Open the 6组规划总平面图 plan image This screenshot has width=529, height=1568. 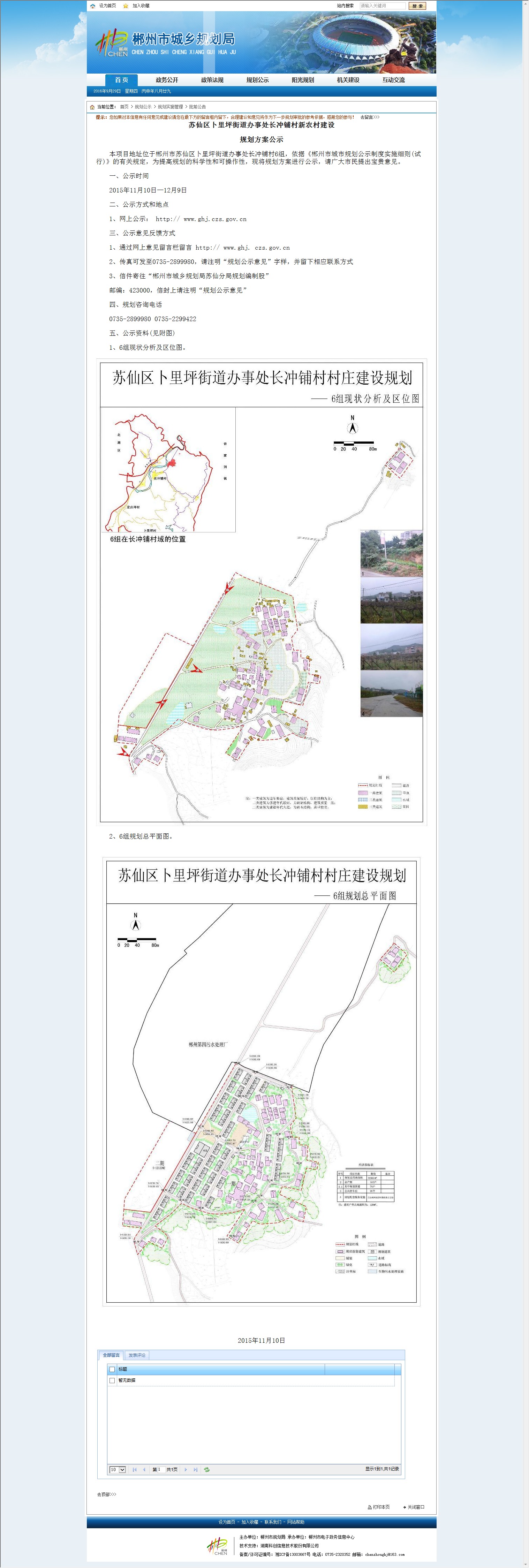tap(261, 1081)
